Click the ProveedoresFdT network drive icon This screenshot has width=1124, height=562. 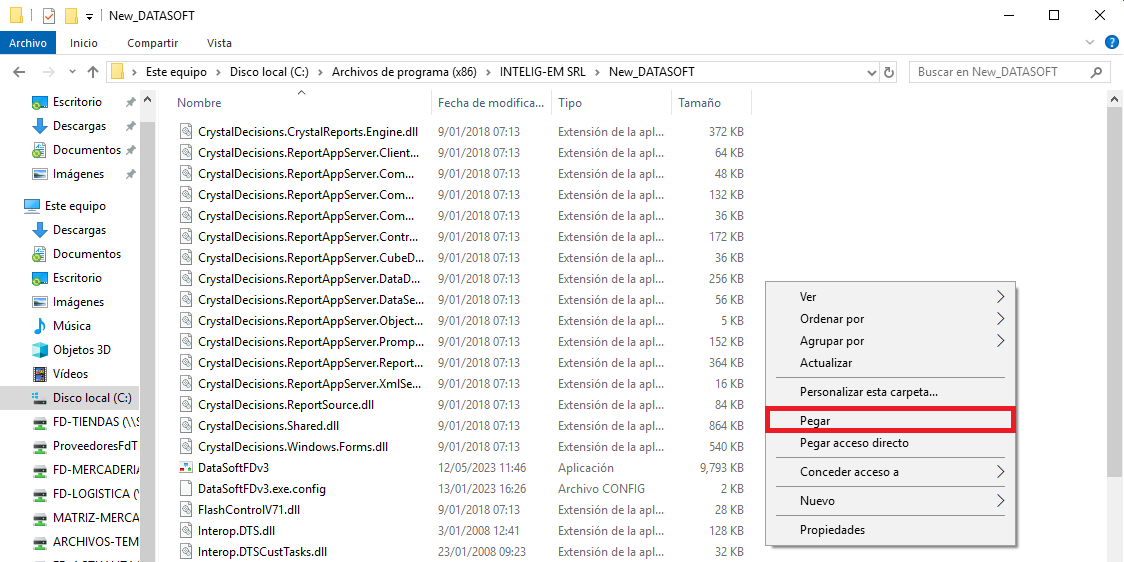click(40, 446)
